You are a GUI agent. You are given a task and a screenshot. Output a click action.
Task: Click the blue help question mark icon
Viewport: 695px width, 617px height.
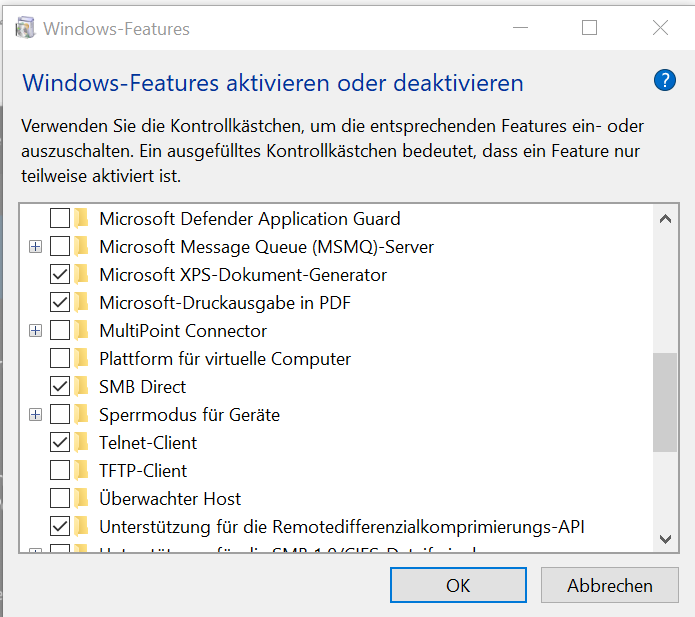pyautogui.click(x=665, y=81)
